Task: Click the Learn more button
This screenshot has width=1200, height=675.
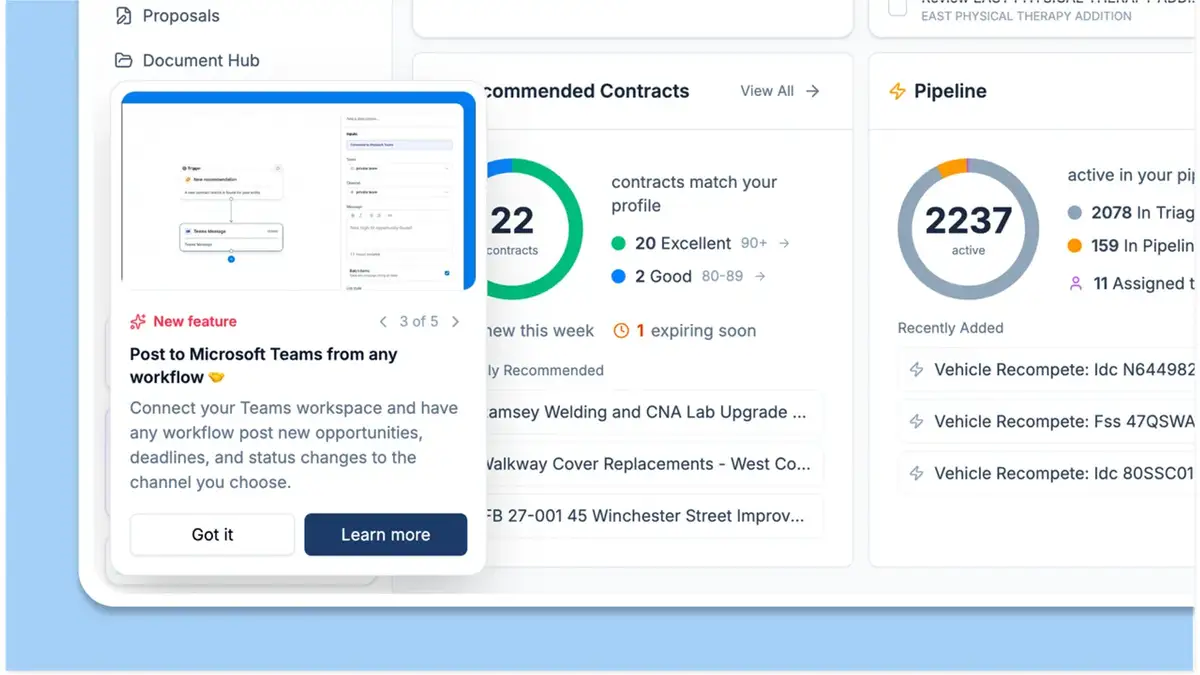Action: [386, 535]
